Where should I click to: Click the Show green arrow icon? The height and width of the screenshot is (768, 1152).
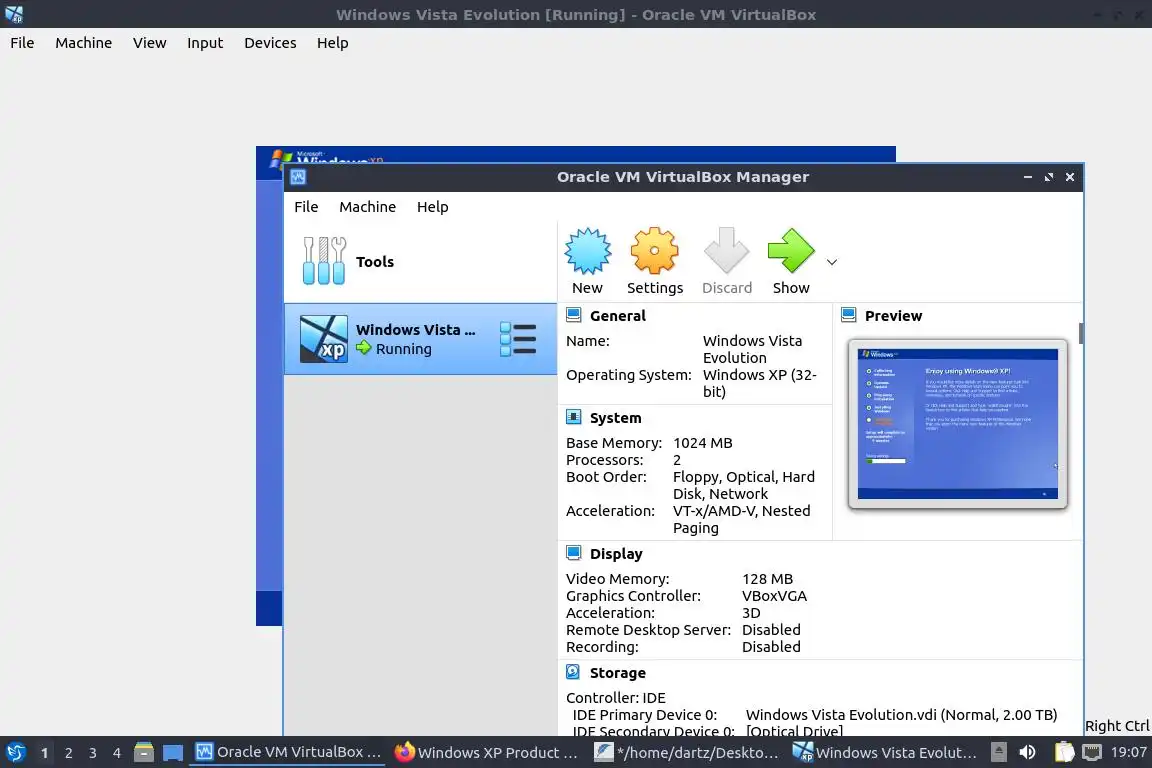[791, 251]
